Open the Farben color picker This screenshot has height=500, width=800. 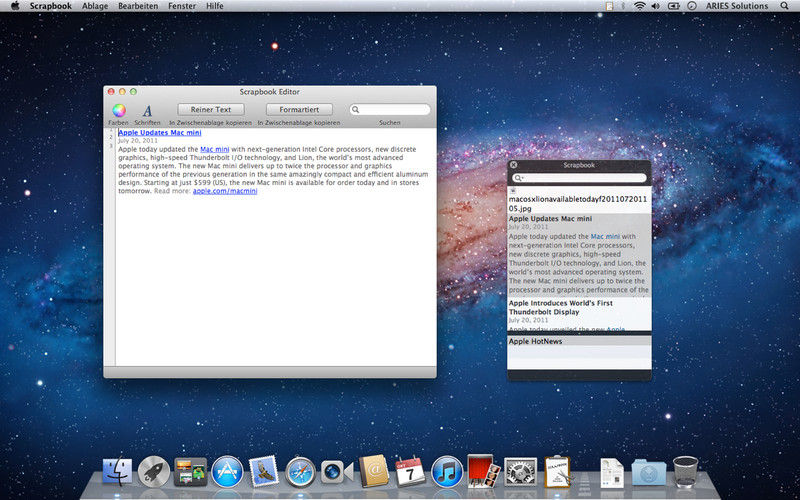[119, 110]
